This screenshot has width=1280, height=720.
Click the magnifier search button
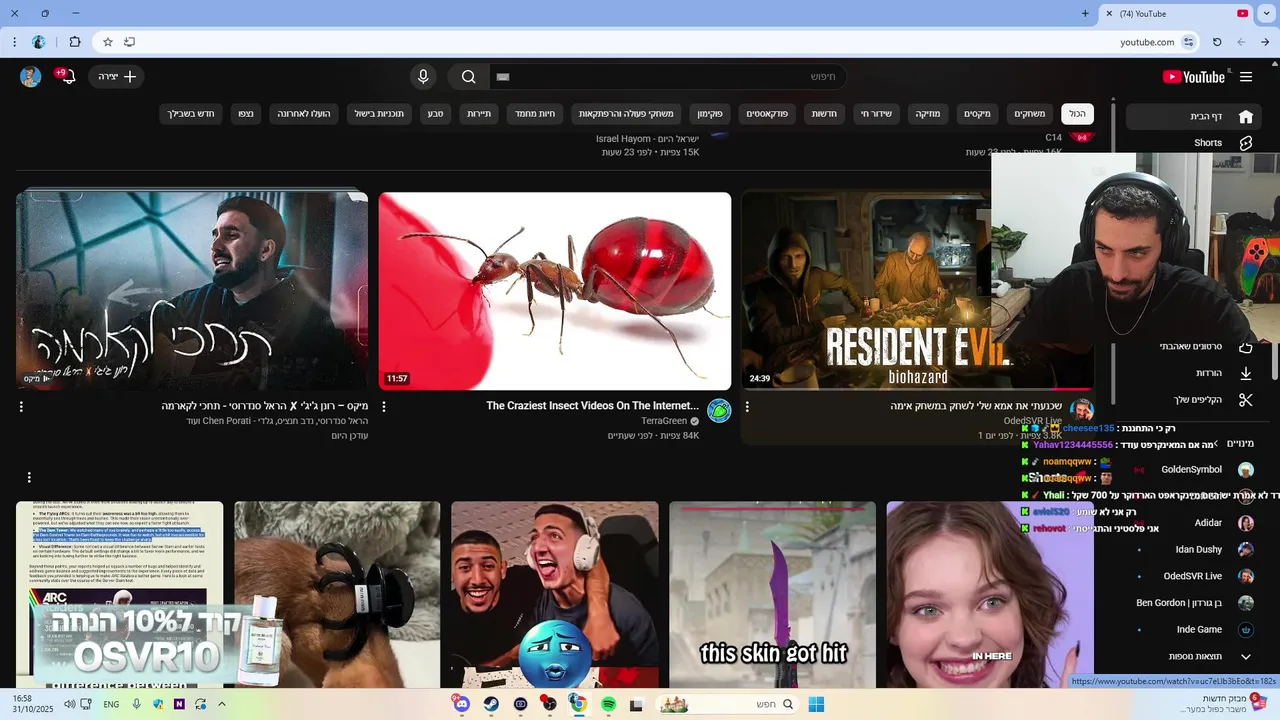pyautogui.click(x=468, y=77)
